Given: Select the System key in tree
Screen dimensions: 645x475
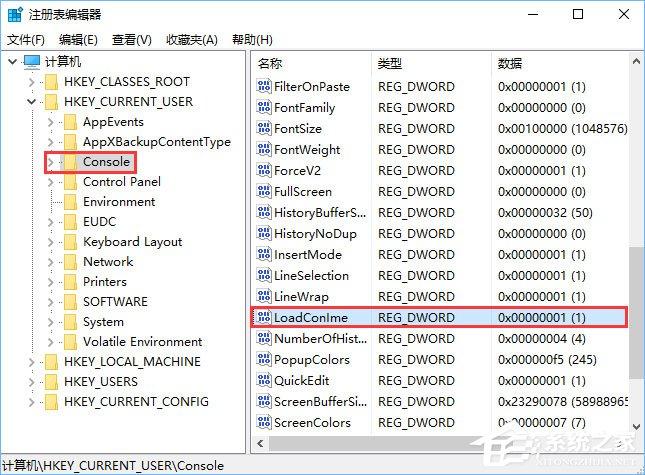Looking at the screenshot, I should pyautogui.click(x=103, y=322).
